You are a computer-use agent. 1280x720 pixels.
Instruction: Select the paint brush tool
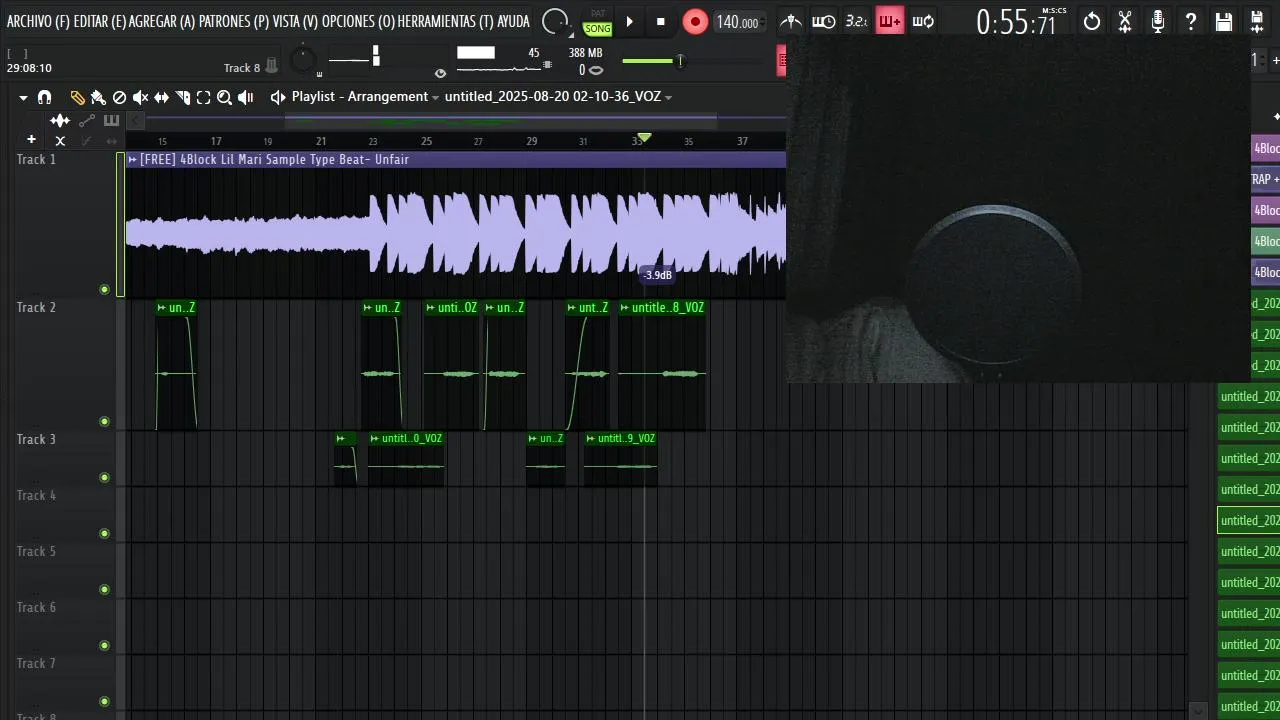tap(98, 97)
